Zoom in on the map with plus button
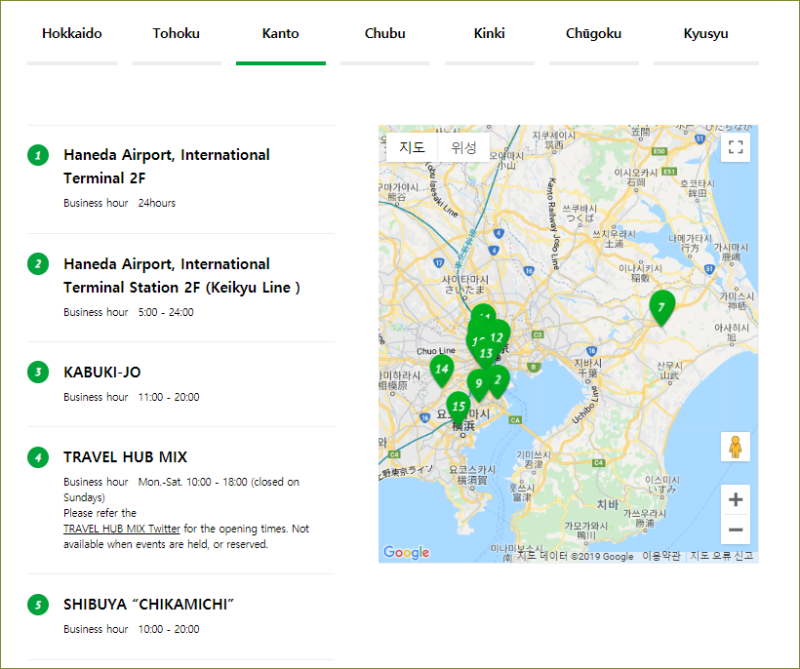 [x=735, y=500]
